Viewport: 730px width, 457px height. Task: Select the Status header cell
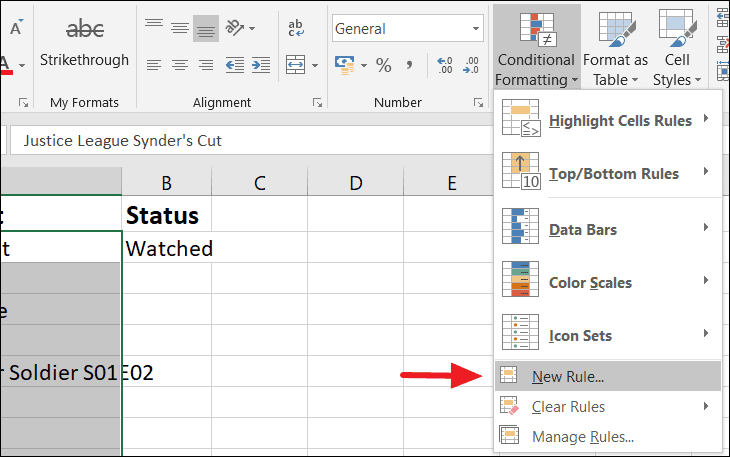pos(167,215)
